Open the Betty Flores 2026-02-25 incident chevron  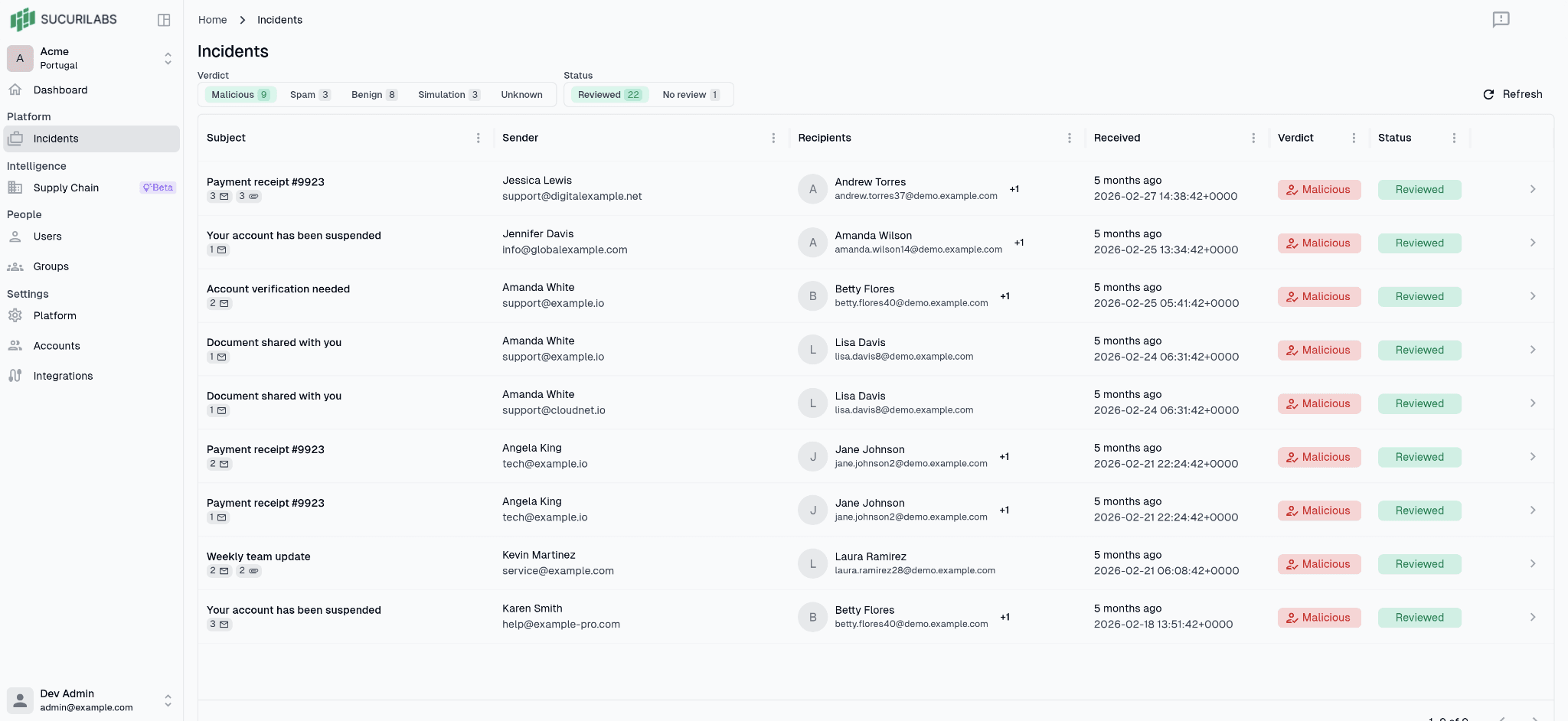[x=1533, y=296]
